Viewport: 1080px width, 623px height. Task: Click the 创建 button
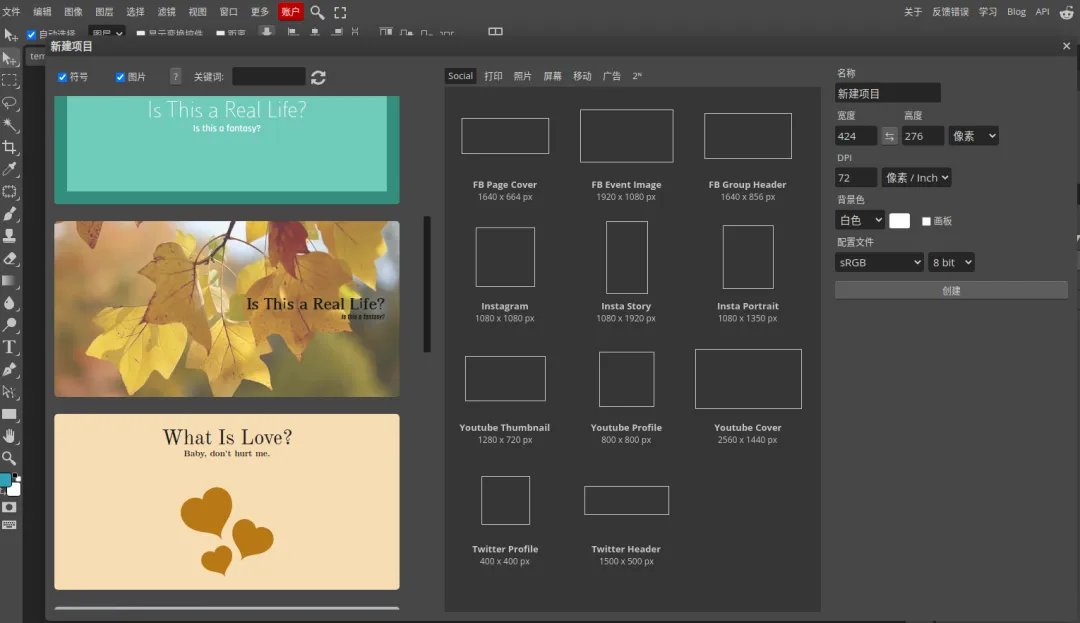(x=951, y=291)
